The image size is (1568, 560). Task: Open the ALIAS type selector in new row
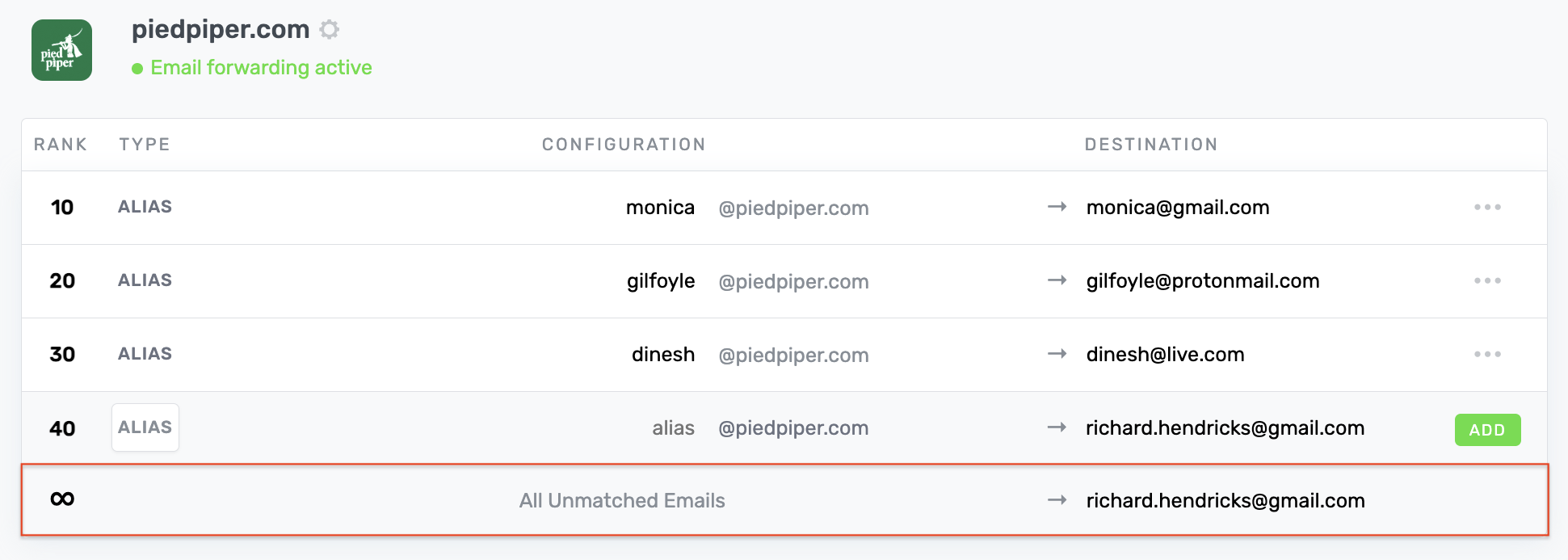(145, 427)
